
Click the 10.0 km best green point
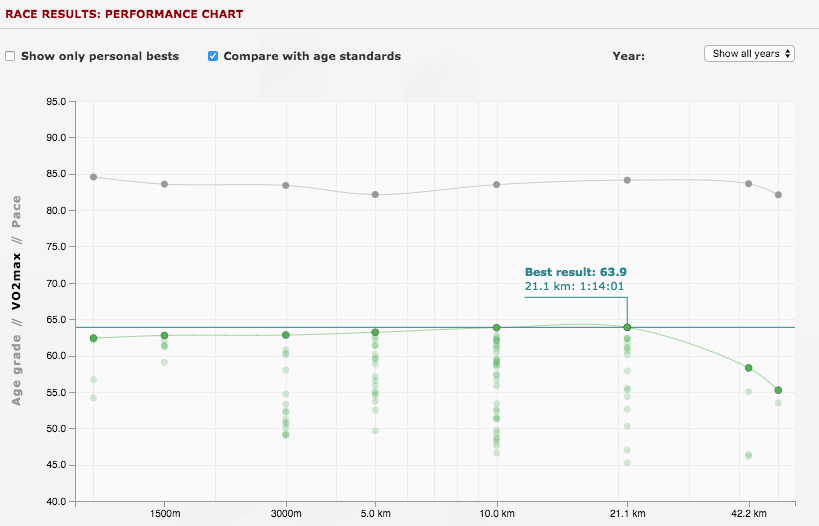(497, 328)
